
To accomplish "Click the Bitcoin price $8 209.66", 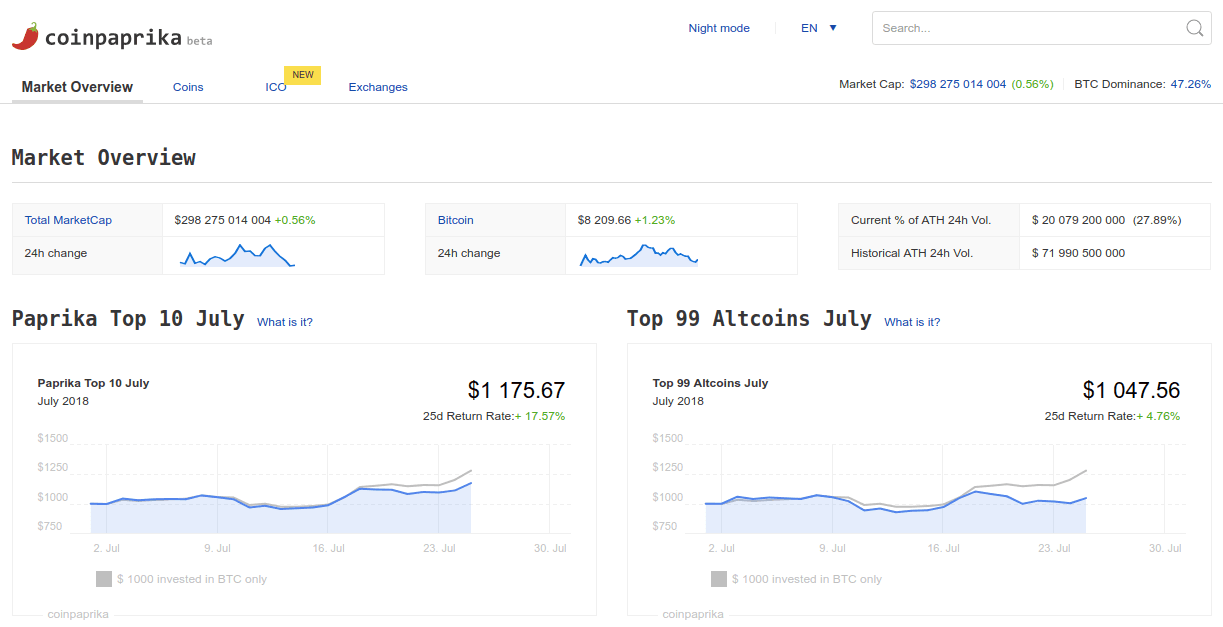I will [604, 220].
